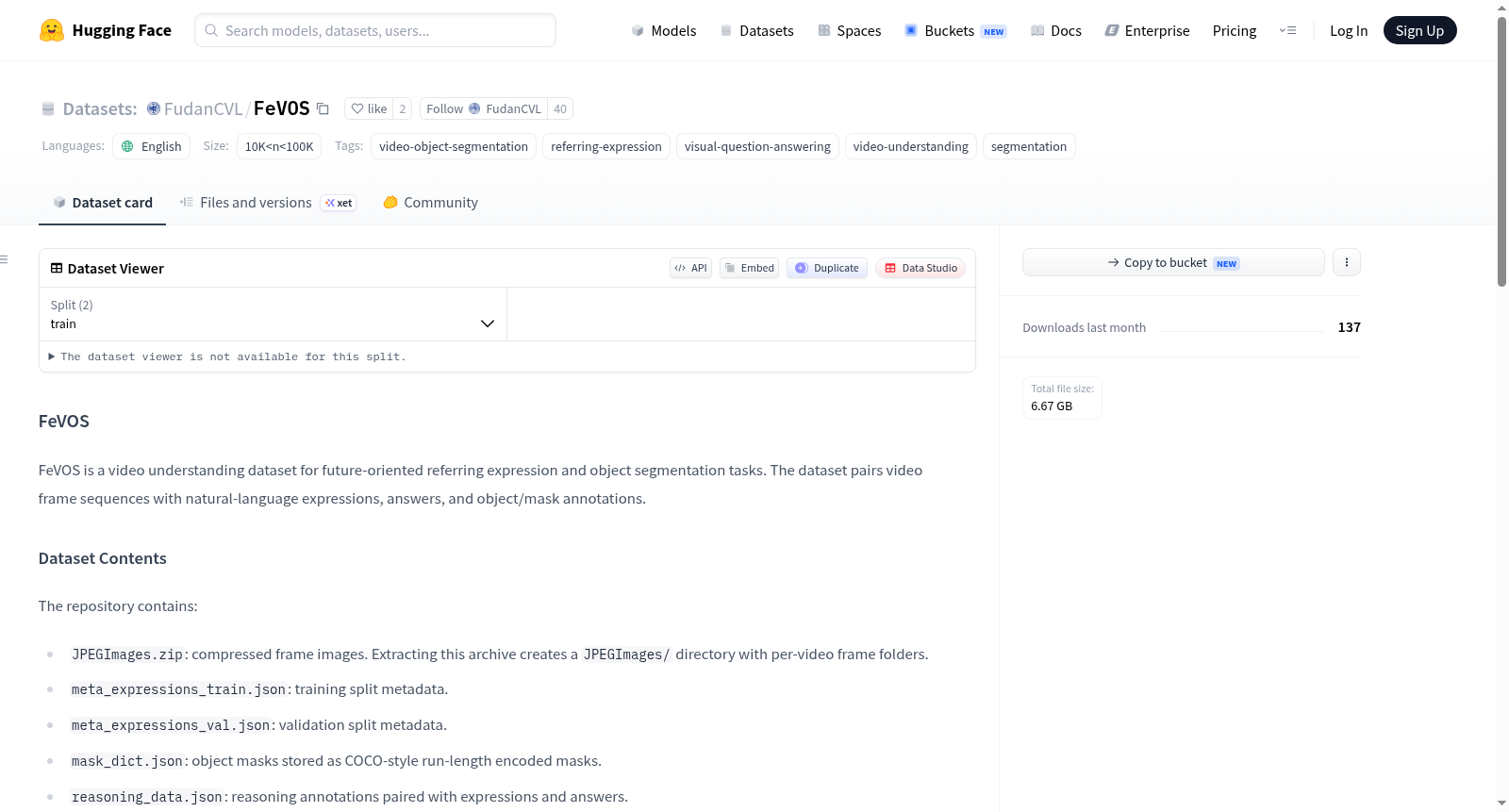Open Buckets in top navigation
1509x812 pixels.
[x=955, y=30]
